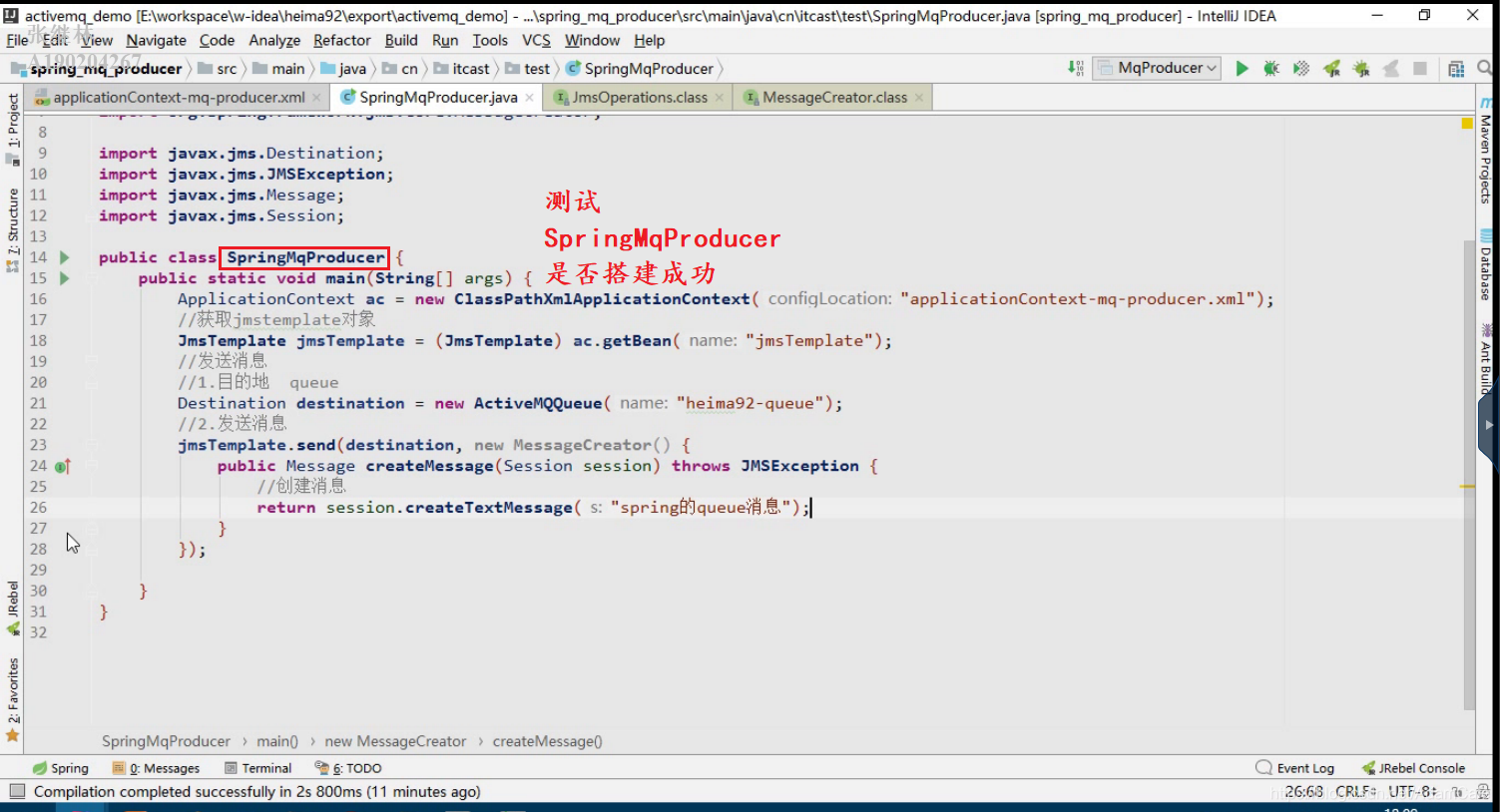Click main() in the bottom breadcrumb
The width and height of the screenshot is (1500, 812).
coord(277,741)
